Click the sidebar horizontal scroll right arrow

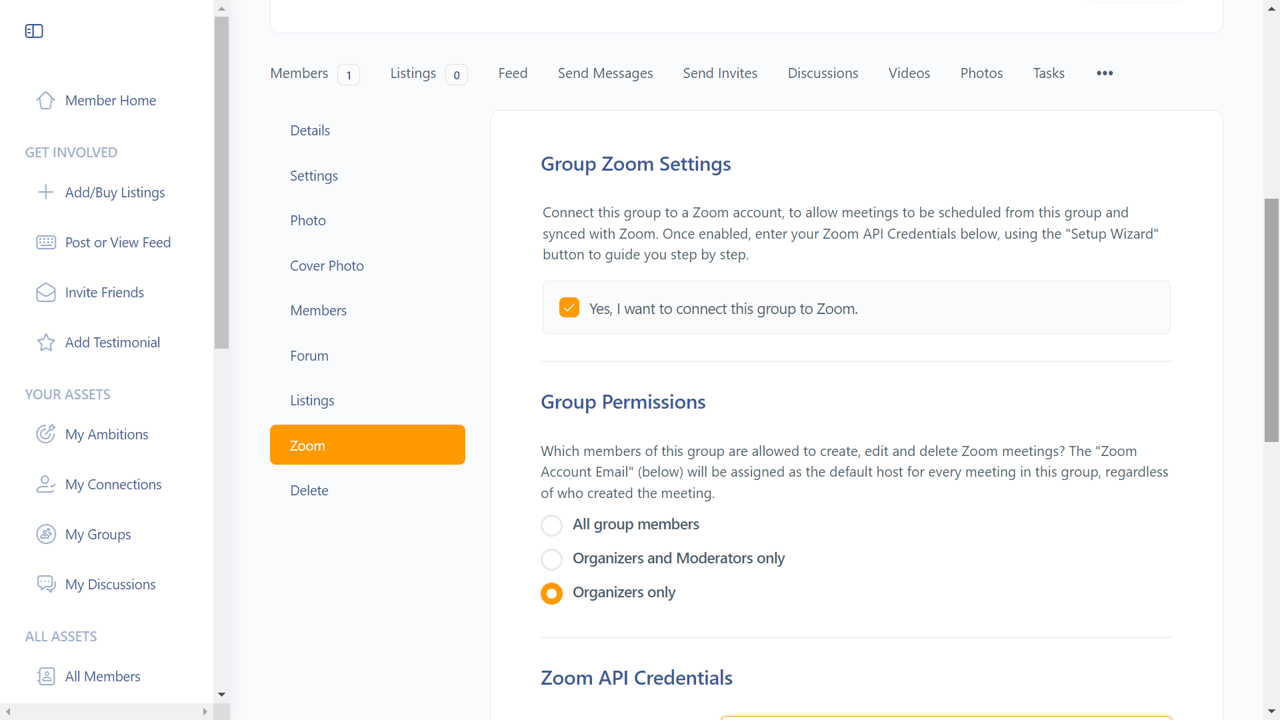coord(205,712)
